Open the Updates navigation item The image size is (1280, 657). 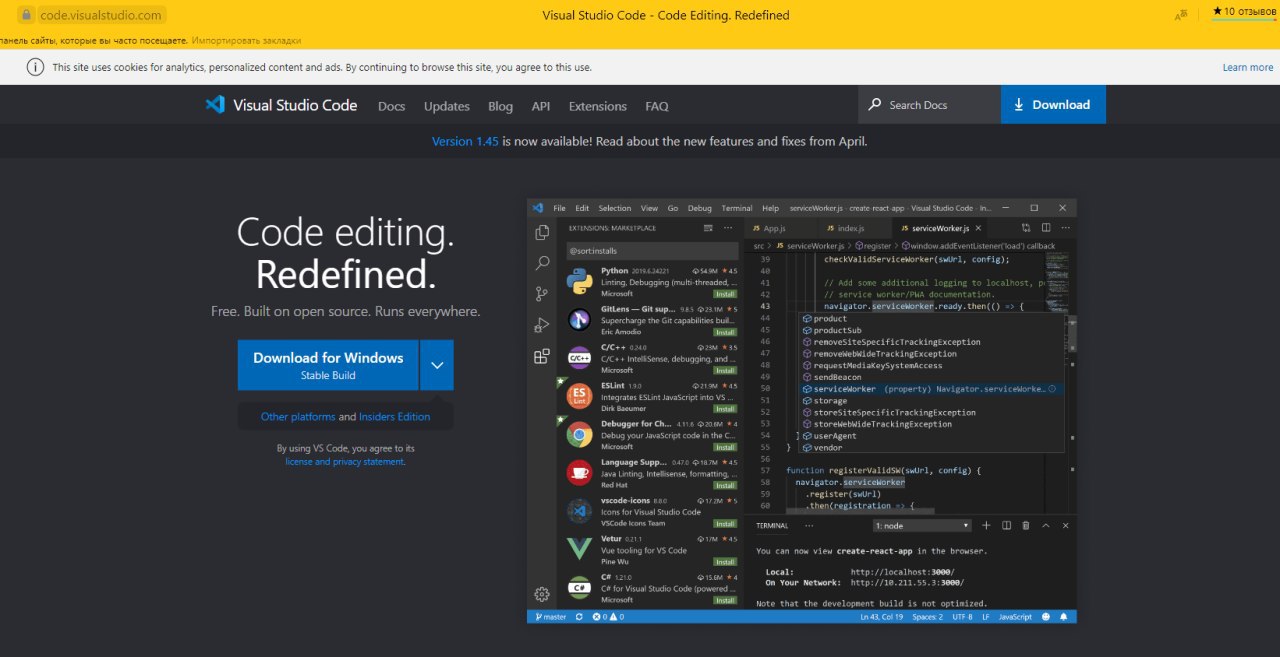[447, 106]
